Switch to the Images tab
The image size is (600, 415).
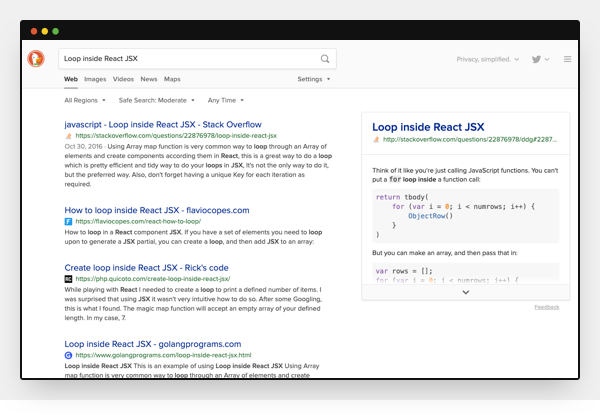[x=95, y=79]
